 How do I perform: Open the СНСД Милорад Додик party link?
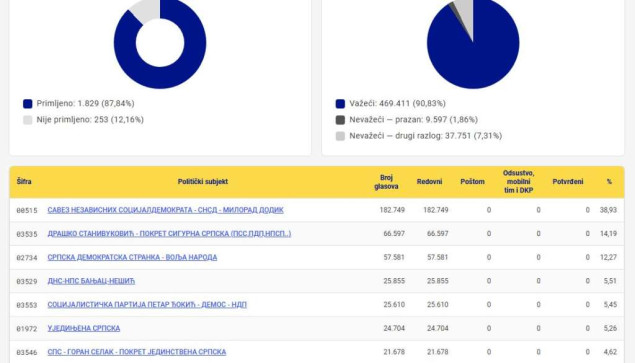coord(165,210)
